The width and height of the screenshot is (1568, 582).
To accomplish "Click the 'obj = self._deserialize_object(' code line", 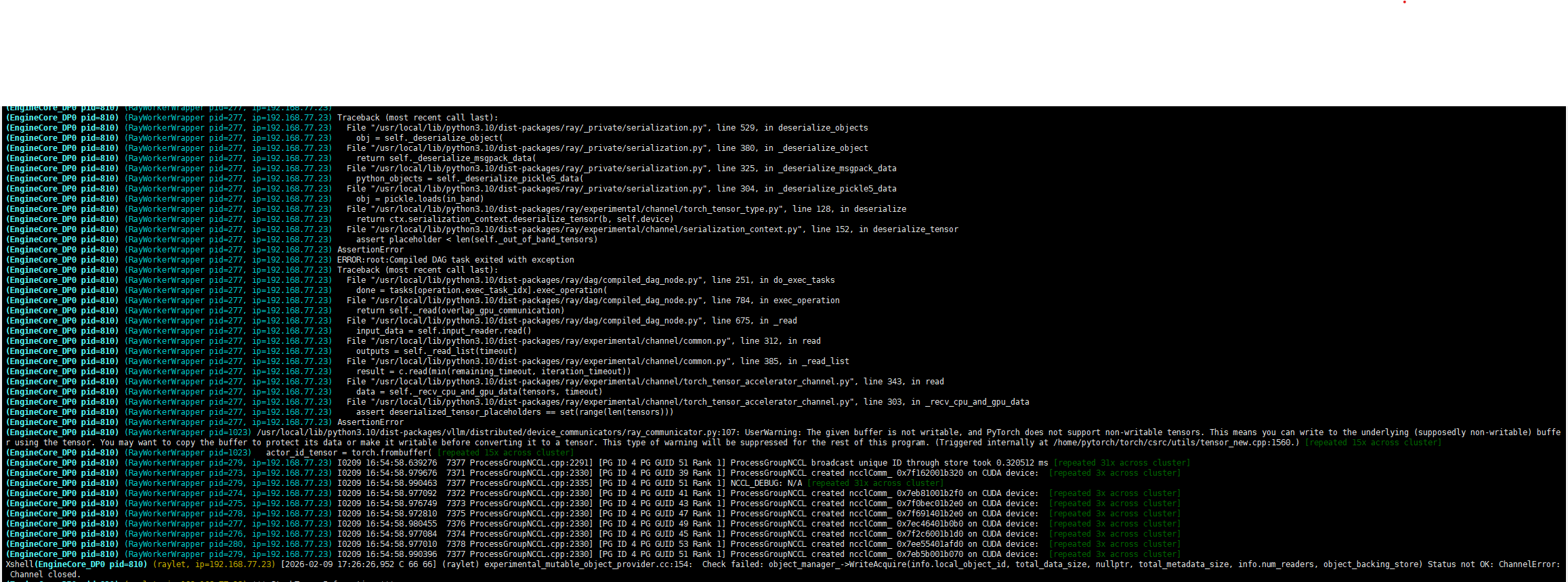I will tap(429, 138).
